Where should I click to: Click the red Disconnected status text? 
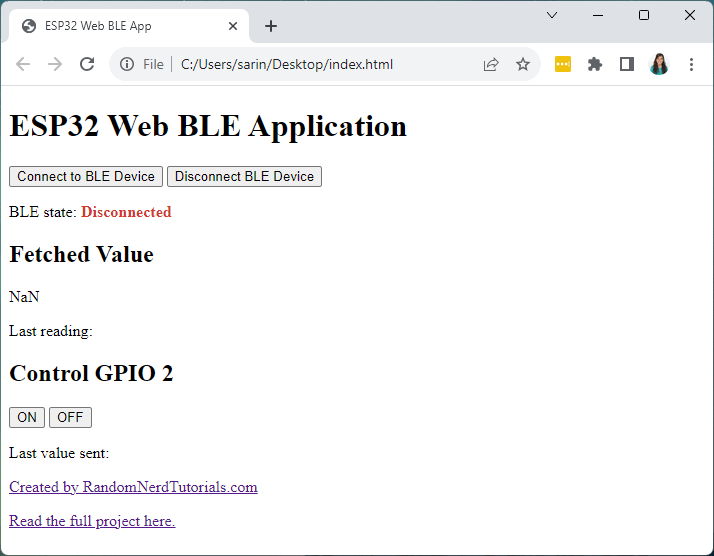coord(126,212)
